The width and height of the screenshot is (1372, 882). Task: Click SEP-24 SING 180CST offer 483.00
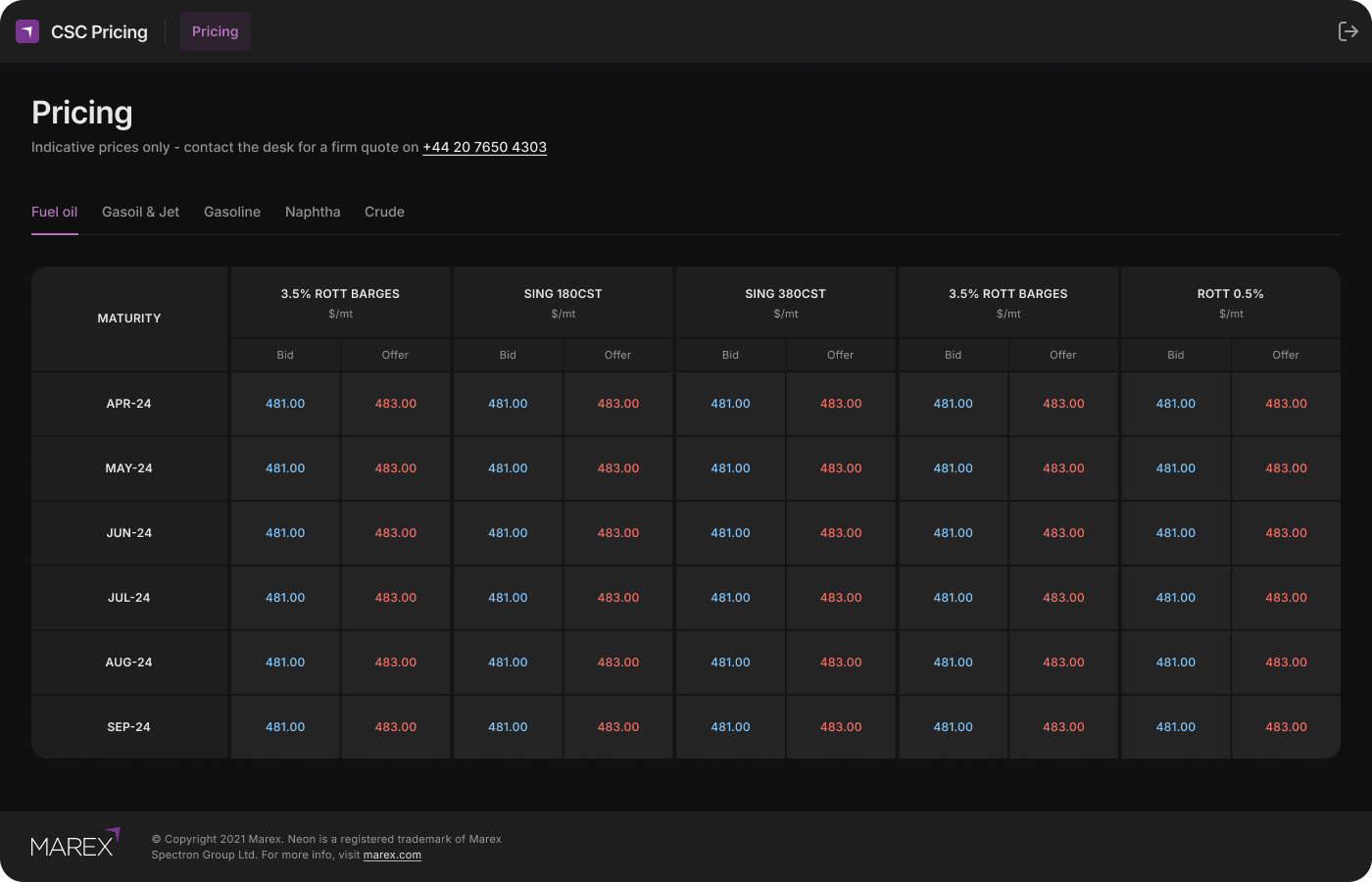[618, 727]
